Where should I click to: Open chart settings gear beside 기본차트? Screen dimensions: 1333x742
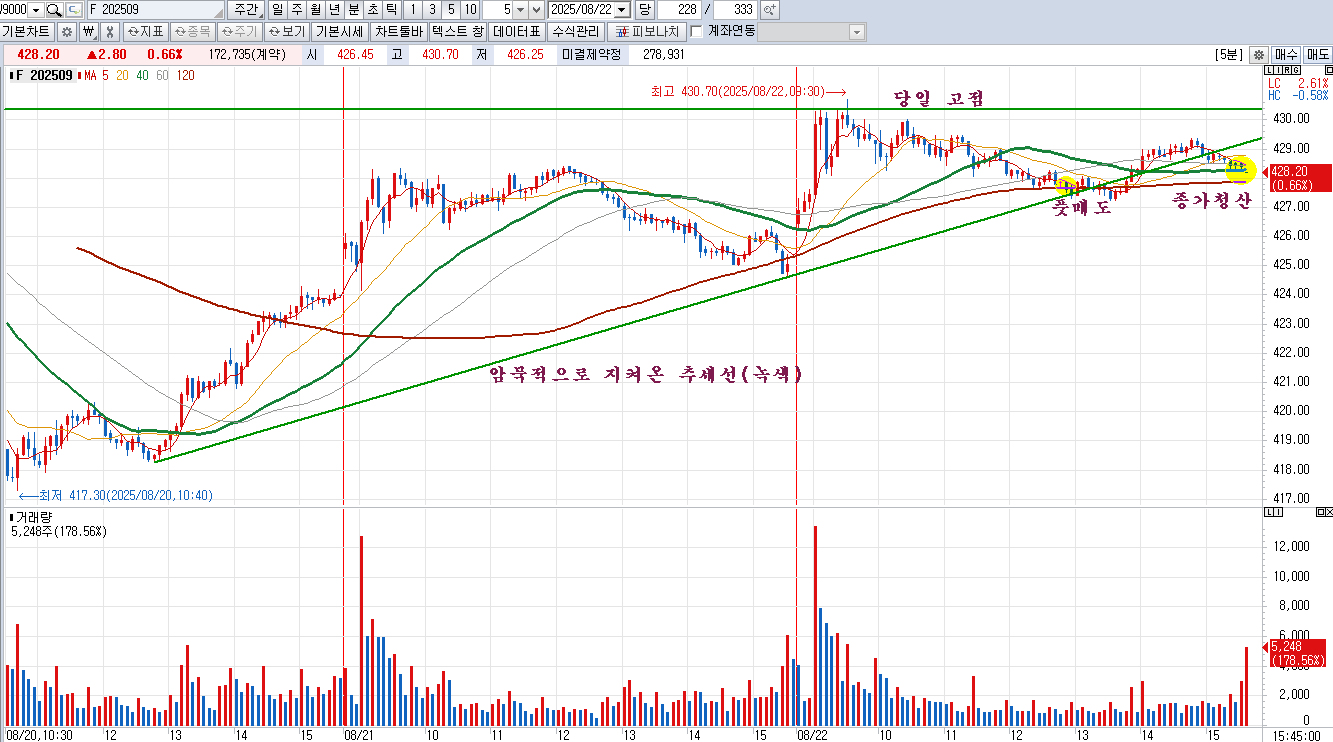67,32
